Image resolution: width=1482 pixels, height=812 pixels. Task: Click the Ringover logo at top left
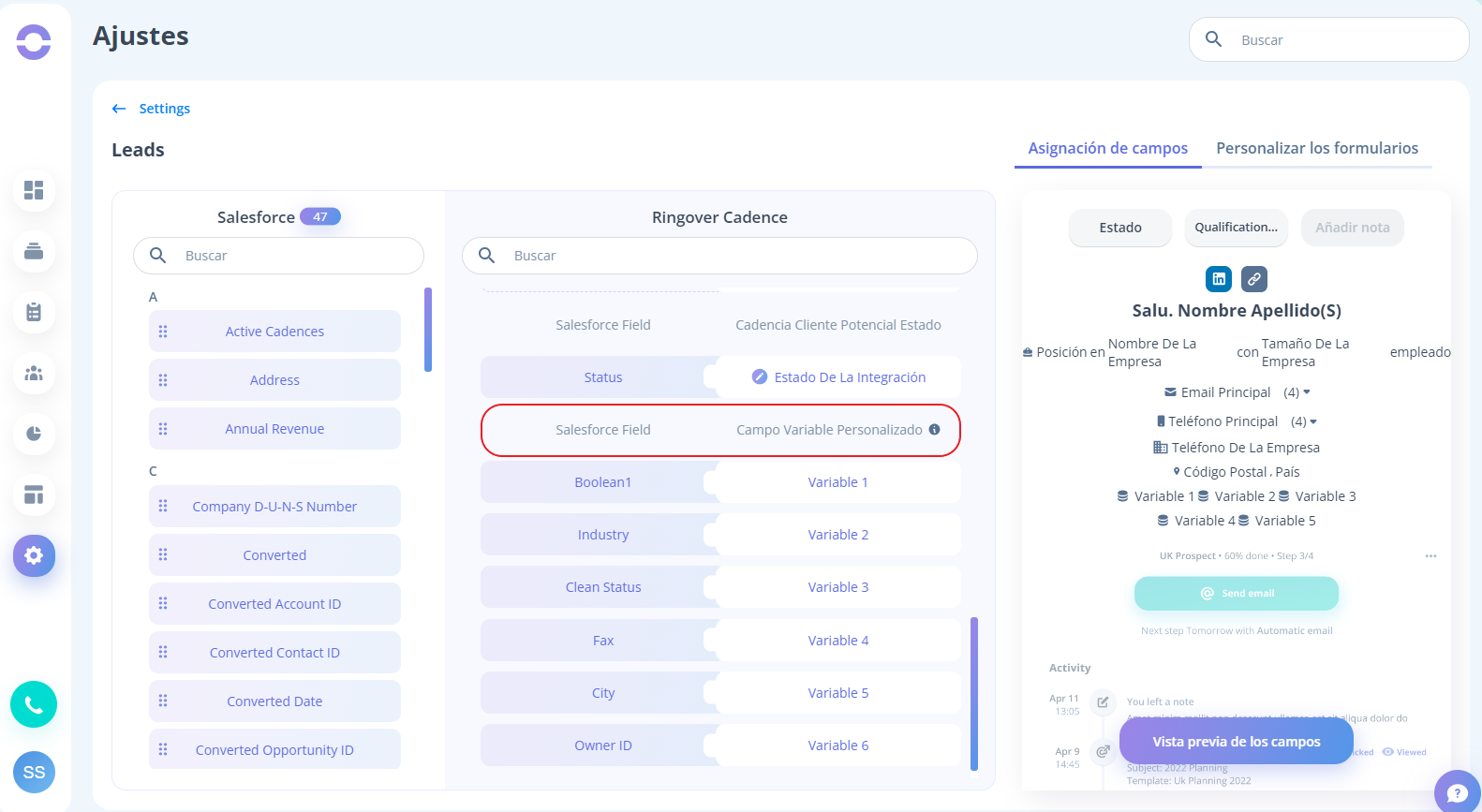click(x=34, y=41)
